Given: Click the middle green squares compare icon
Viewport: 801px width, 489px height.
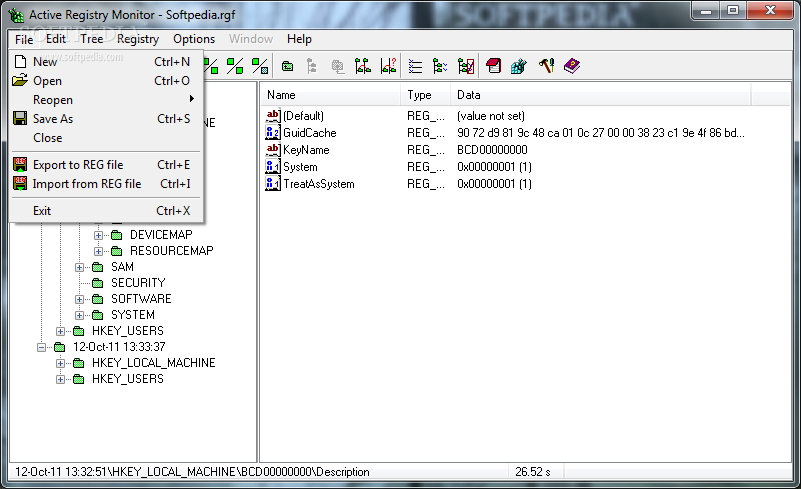Looking at the screenshot, I should click(x=235, y=66).
